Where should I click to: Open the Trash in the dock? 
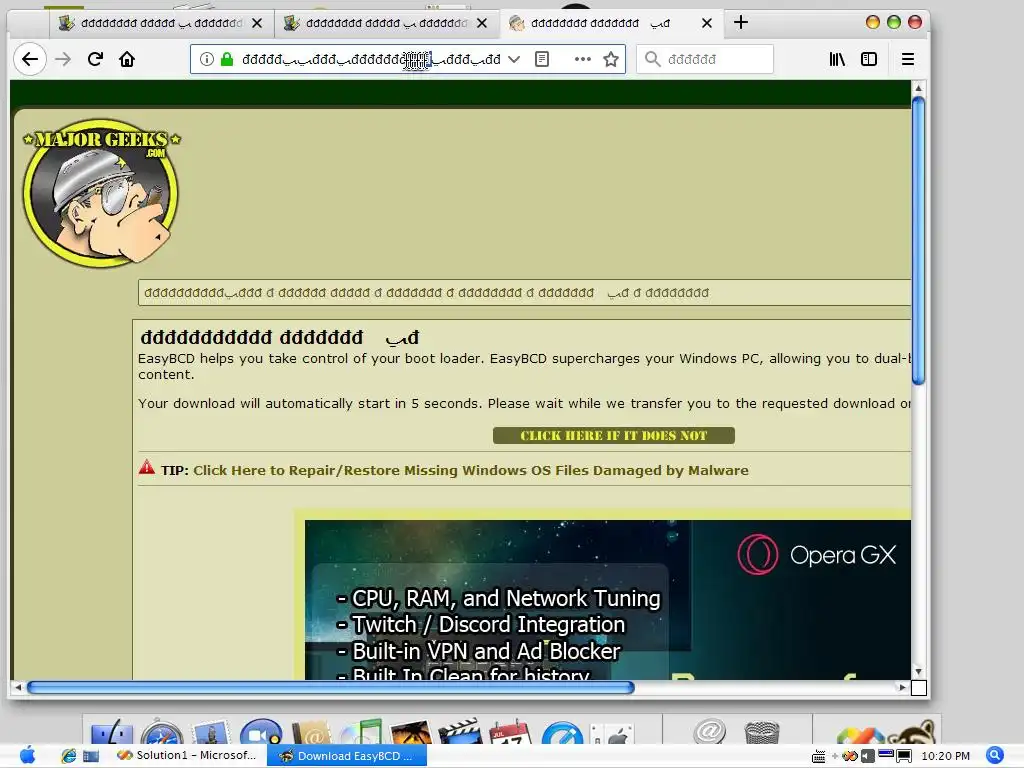[761, 732]
